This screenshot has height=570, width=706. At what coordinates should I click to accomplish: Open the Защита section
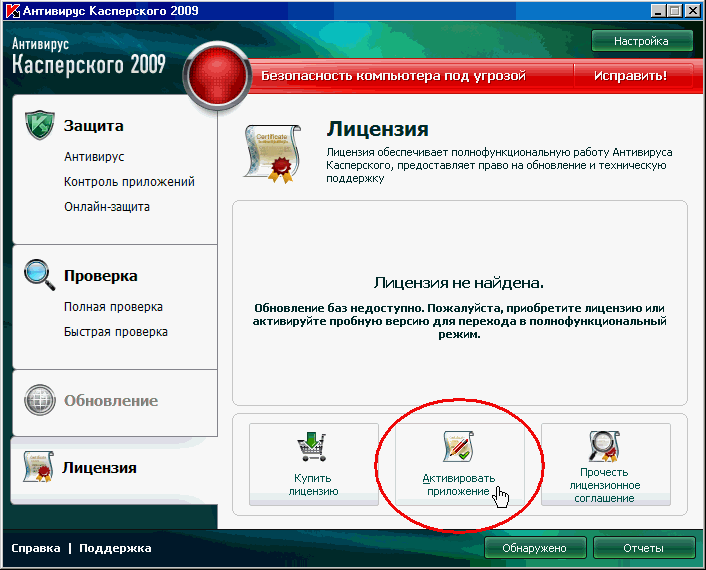pos(93,126)
